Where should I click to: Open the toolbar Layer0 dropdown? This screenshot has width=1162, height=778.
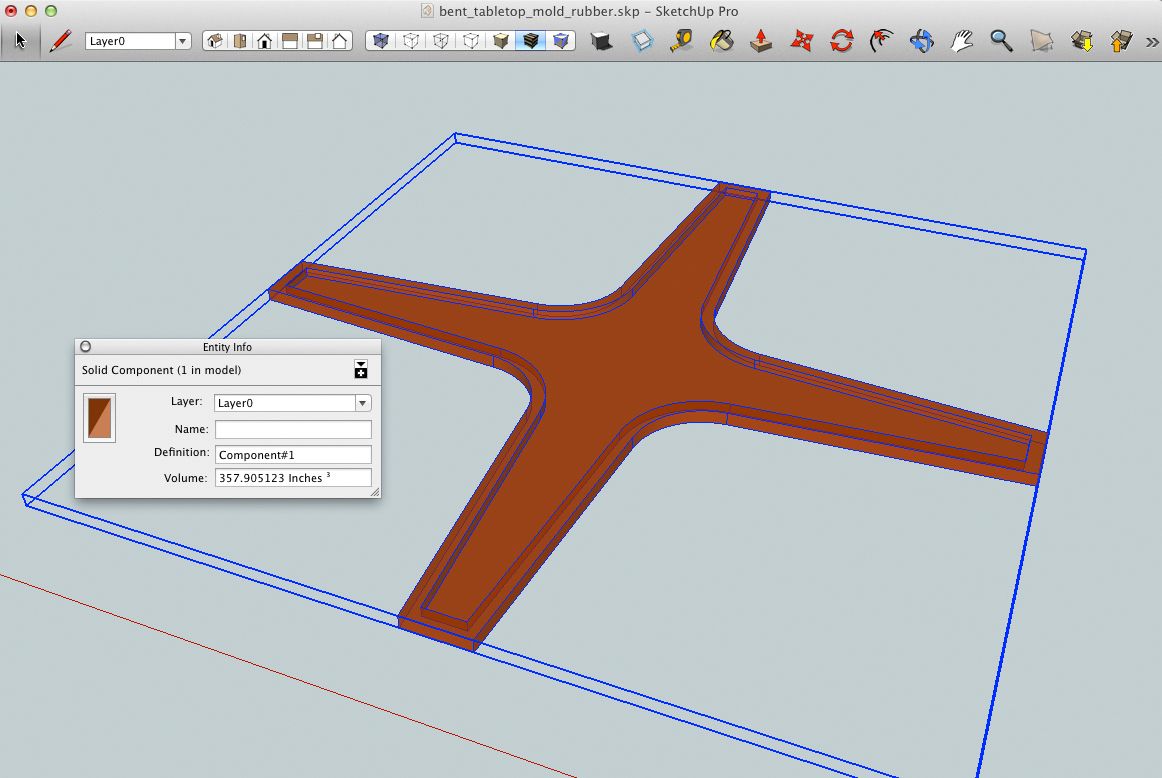183,41
